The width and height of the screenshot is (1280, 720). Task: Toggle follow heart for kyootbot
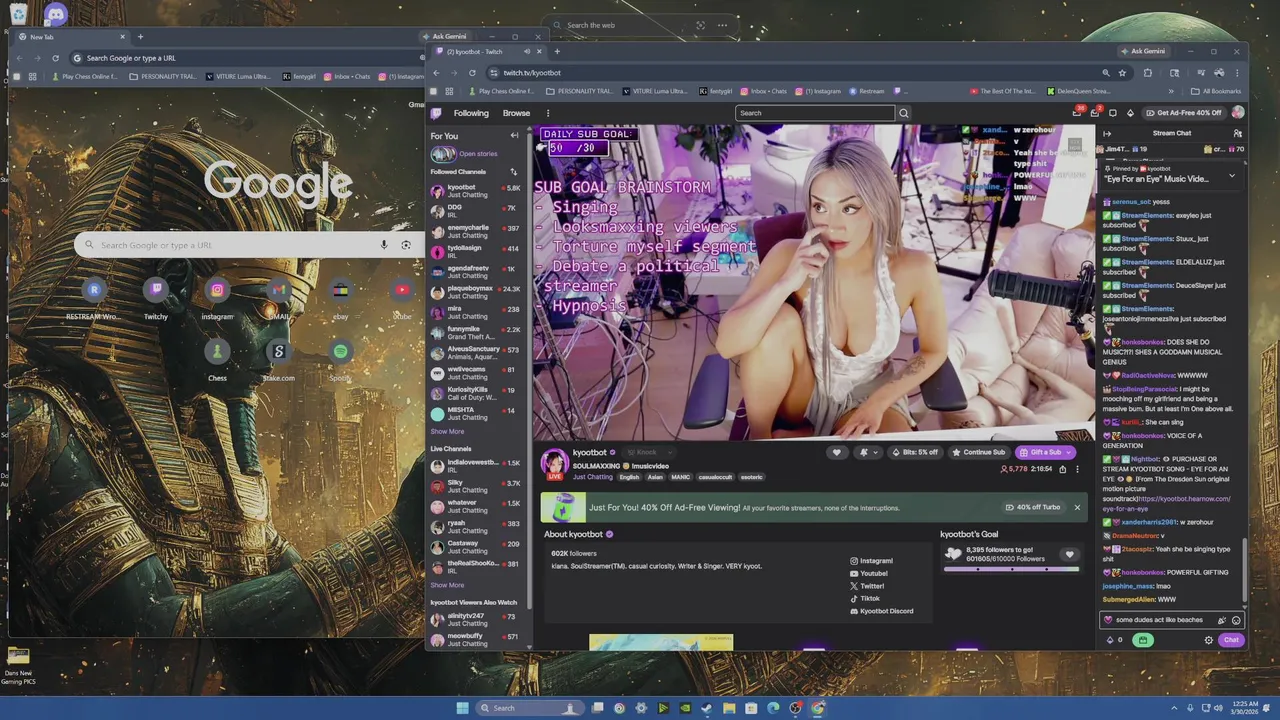coord(836,452)
